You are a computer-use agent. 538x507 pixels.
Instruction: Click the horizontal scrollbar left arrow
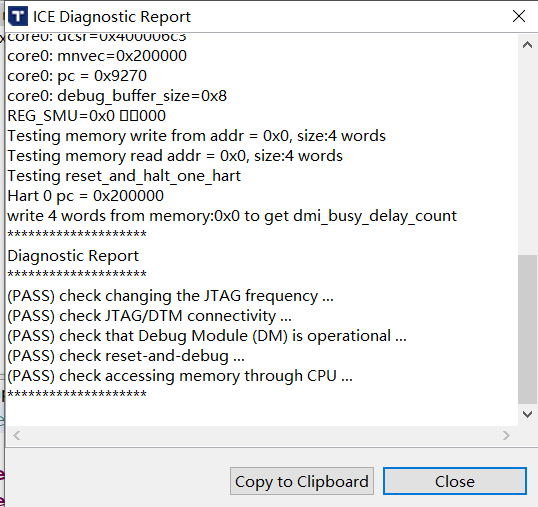coord(16,436)
